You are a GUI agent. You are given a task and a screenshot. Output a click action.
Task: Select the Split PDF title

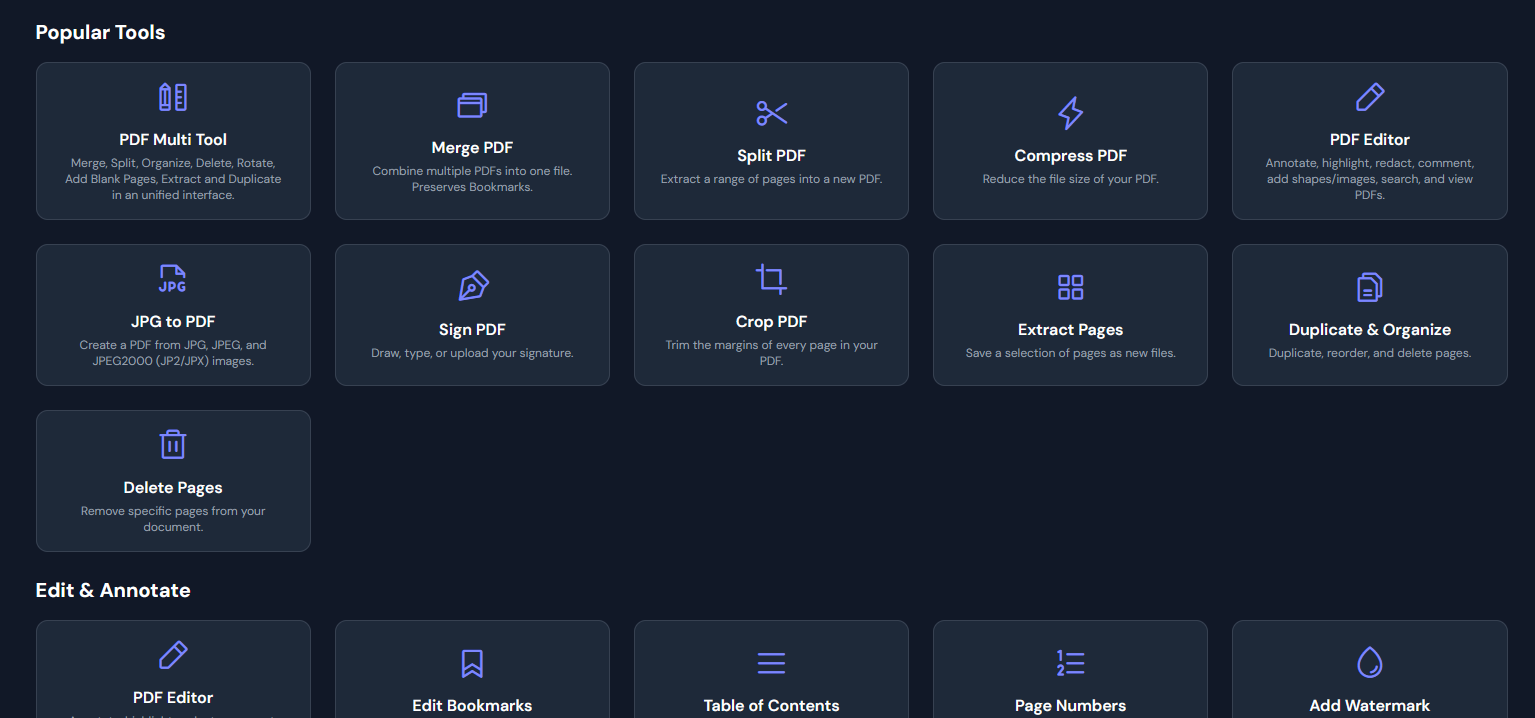[771, 156]
